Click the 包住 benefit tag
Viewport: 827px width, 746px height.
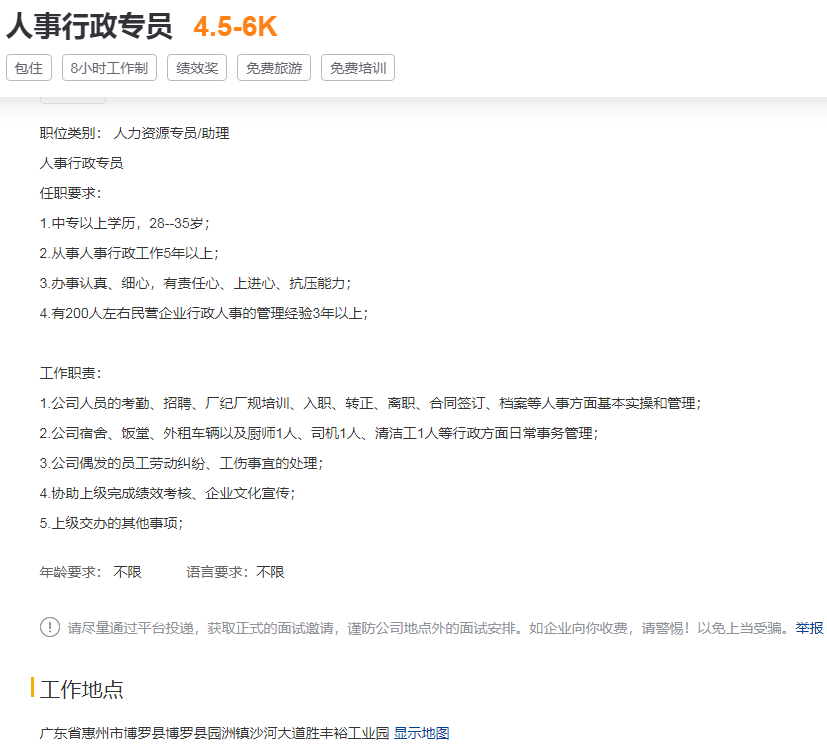tap(29, 68)
